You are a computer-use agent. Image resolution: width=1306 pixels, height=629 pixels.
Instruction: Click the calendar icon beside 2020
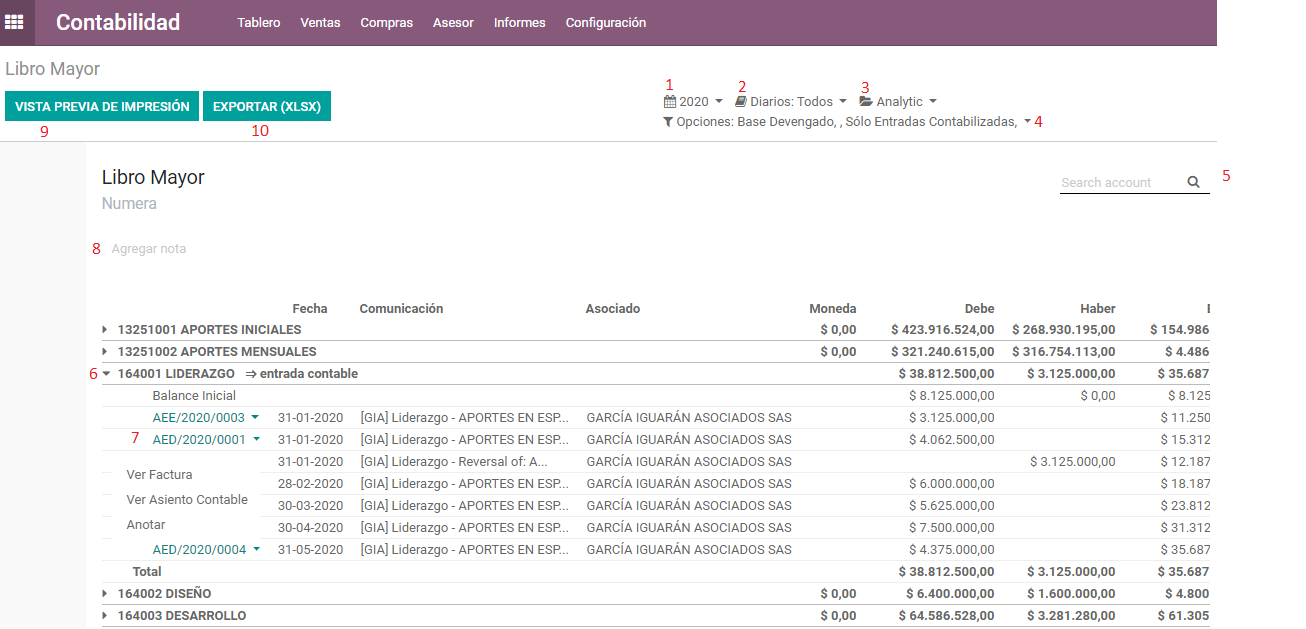pos(669,101)
